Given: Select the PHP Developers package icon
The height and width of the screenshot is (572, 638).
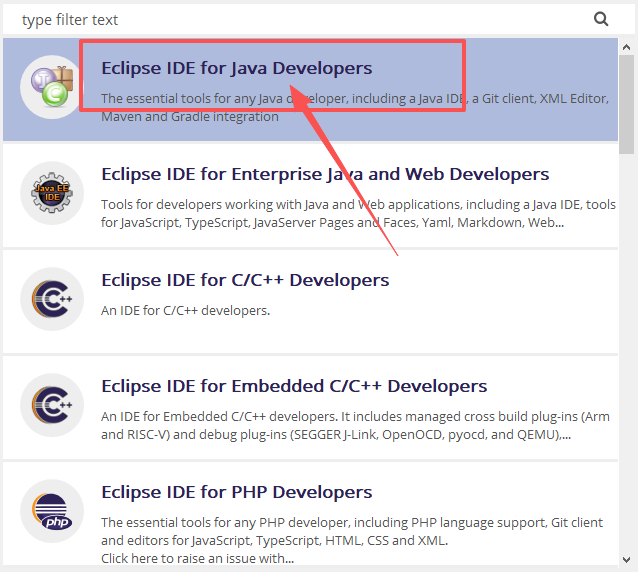Looking at the screenshot, I should tap(52, 511).
